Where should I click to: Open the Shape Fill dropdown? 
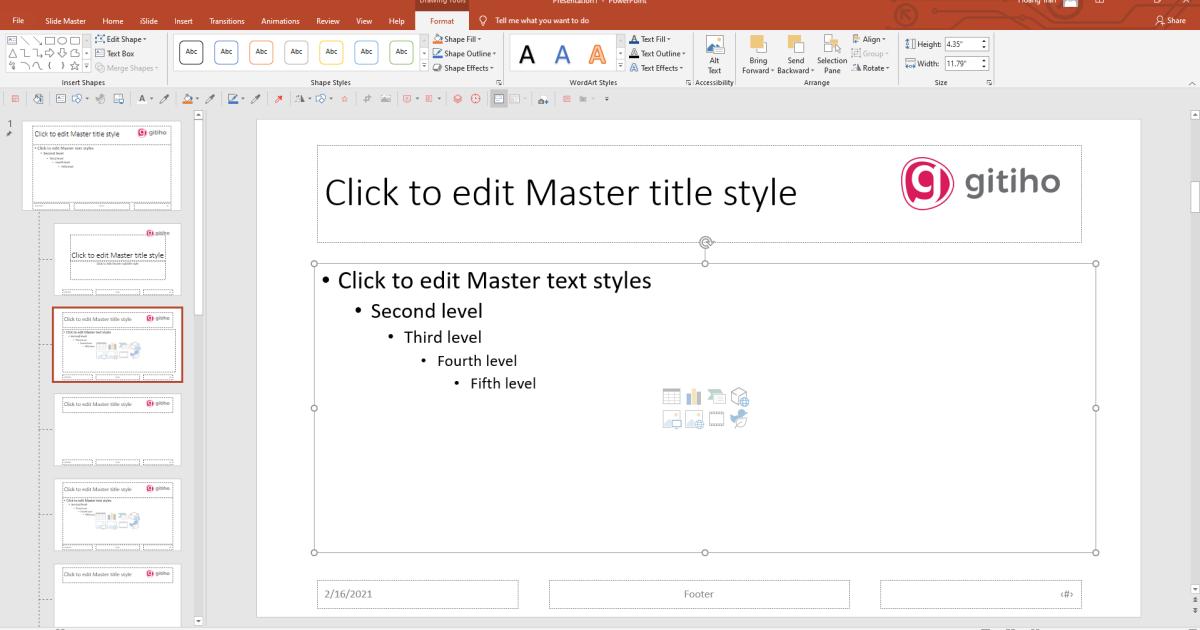(x=457, y=38)
